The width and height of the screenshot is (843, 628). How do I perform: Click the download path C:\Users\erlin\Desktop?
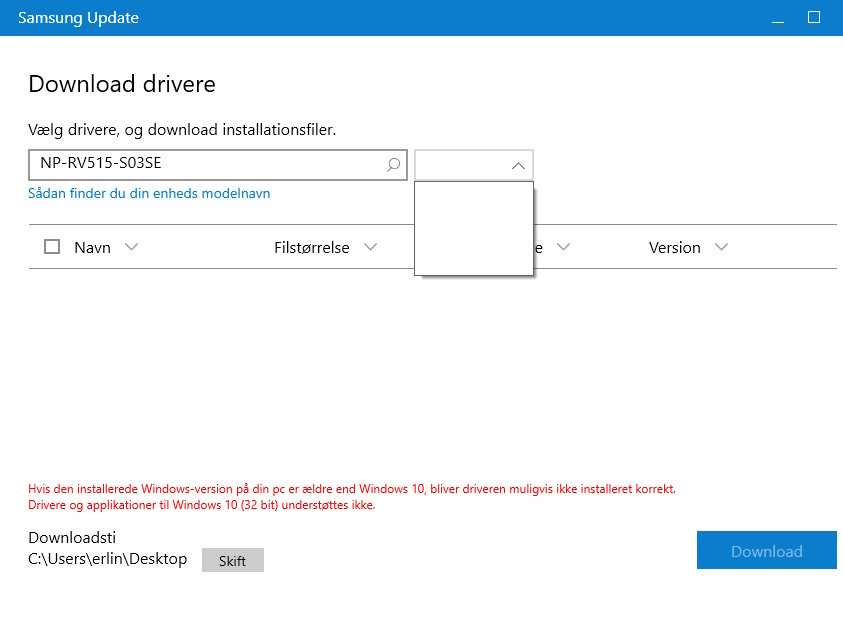click(x=108, y=559)
